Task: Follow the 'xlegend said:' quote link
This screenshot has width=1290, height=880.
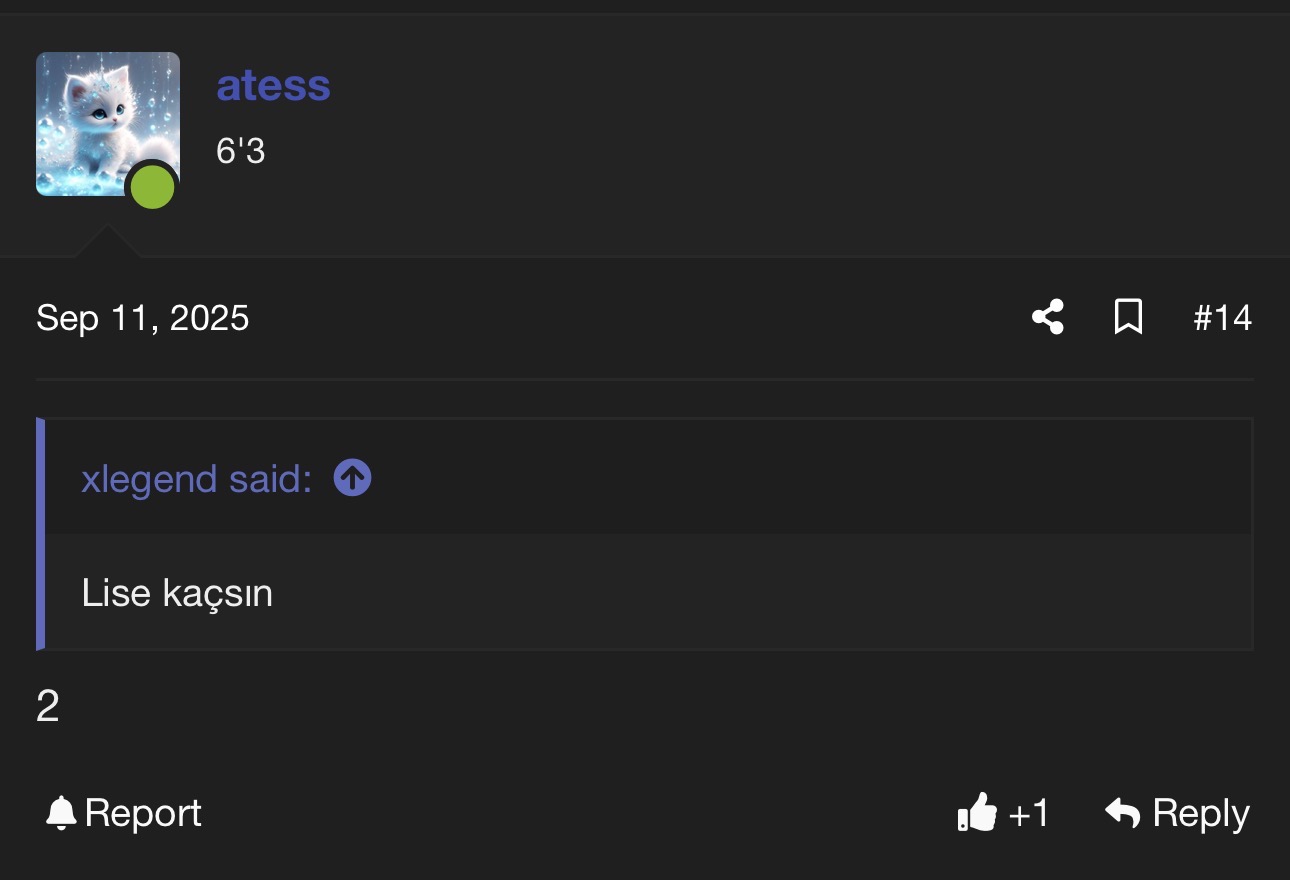Action: point(197,479)
